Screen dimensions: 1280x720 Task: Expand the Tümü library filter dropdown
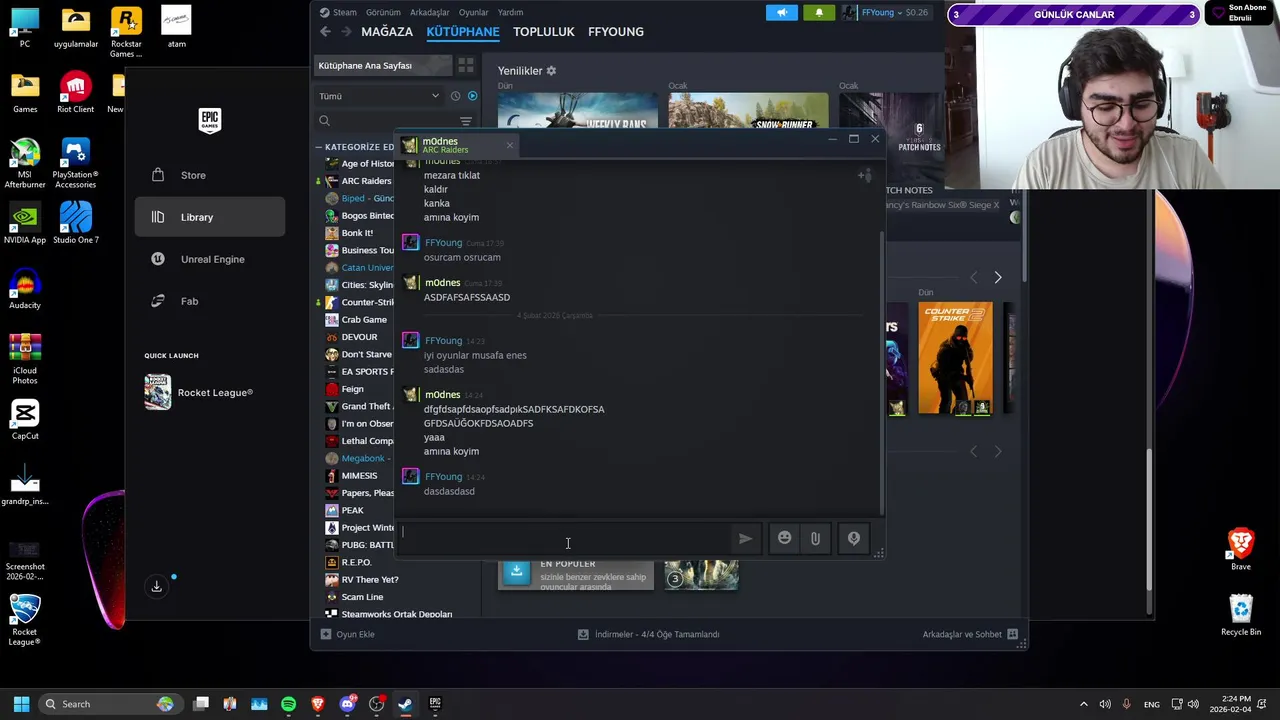pos(379,96)
